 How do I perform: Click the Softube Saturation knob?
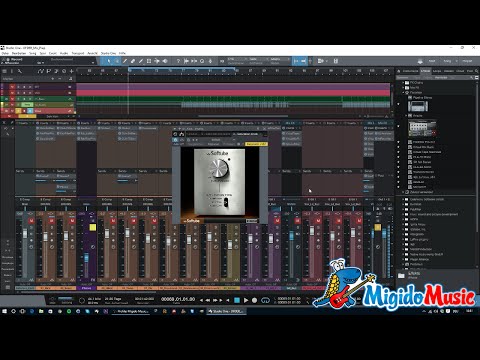(219, 168)
